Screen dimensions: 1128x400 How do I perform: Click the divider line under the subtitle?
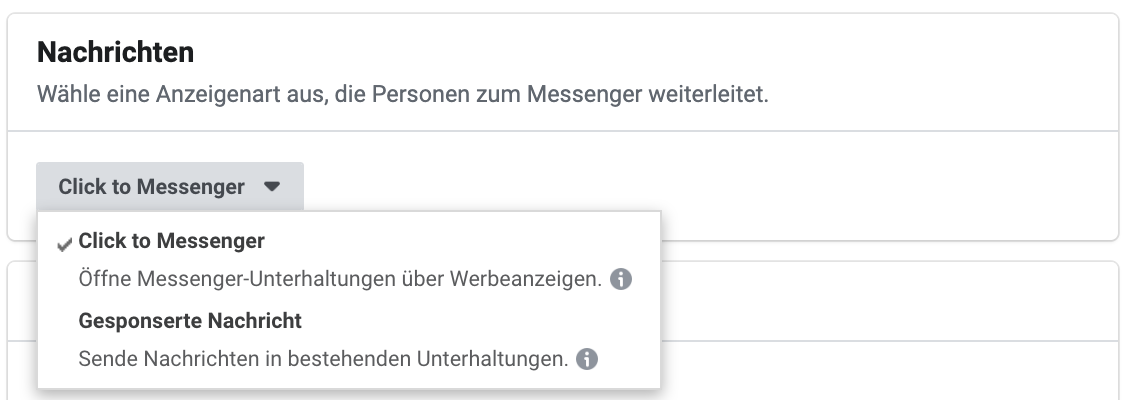(x=563, y=131)
